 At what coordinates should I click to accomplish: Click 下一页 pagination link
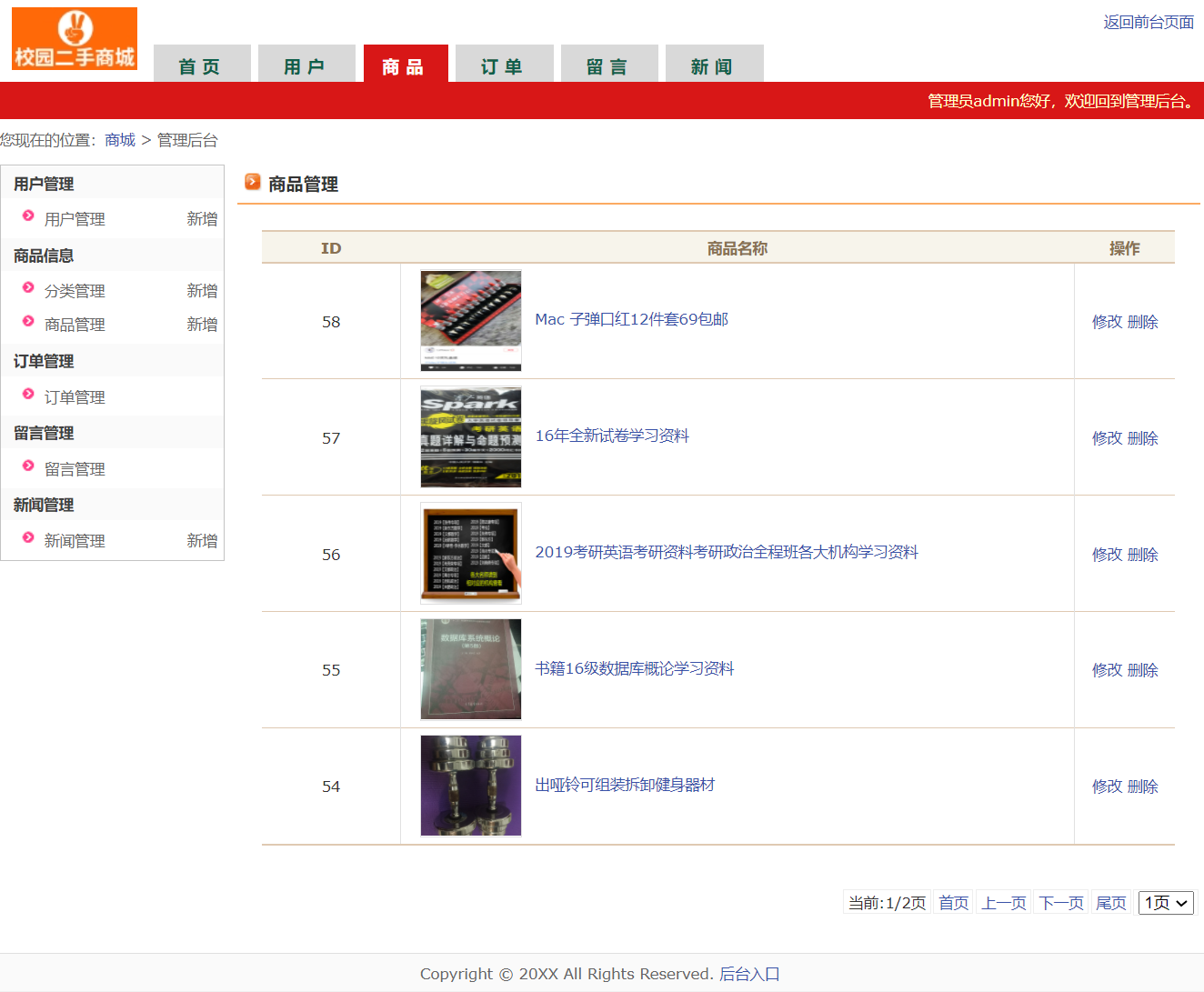pos(1062,903)
